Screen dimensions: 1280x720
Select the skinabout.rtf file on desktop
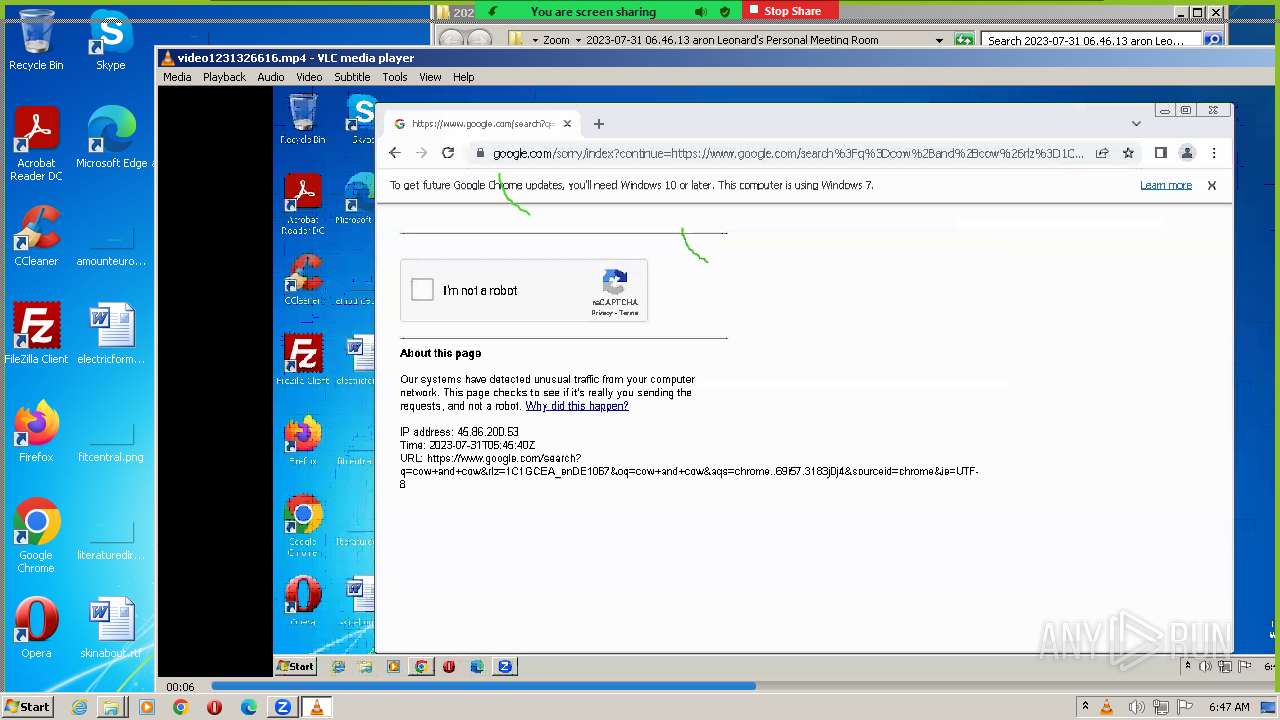coord(111,628)
